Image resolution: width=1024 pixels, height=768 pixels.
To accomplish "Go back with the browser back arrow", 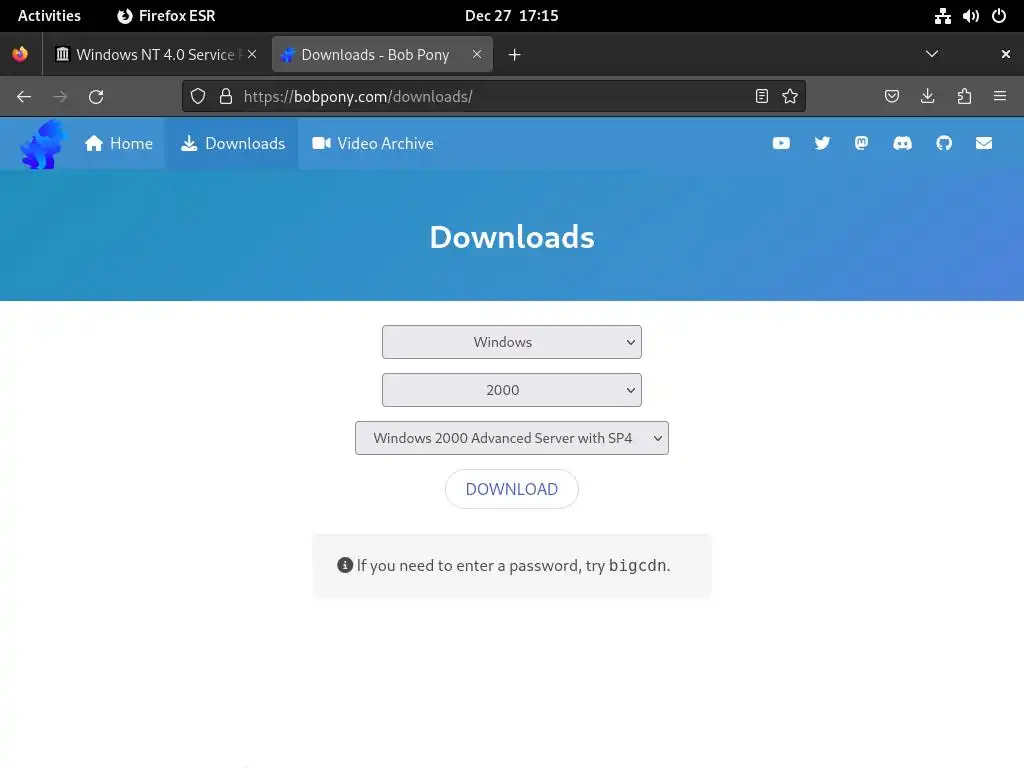I will pyautogui.click(x=24, y=97).
